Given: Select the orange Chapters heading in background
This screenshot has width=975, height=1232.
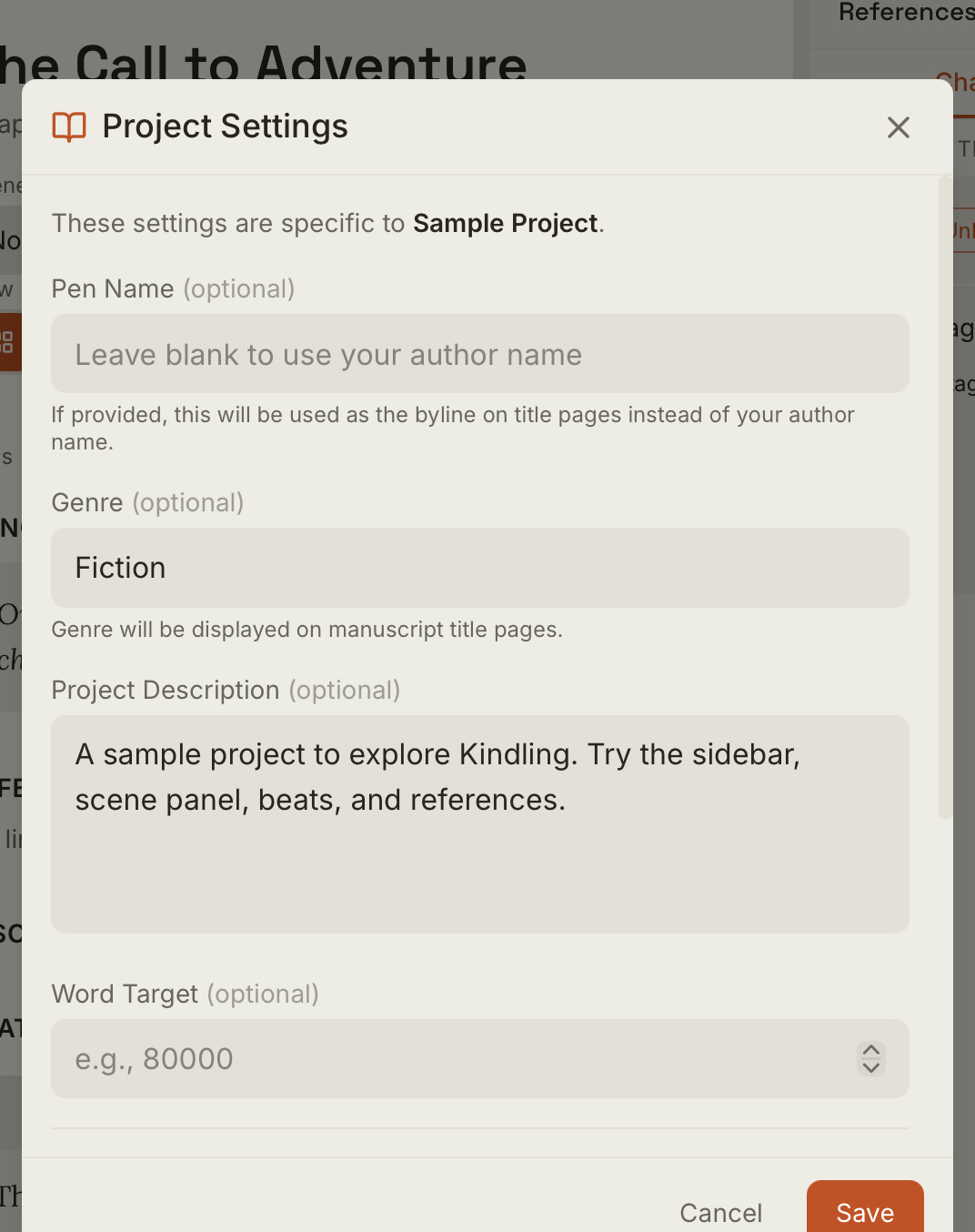Looking at the screenshot, I should 957,83.
